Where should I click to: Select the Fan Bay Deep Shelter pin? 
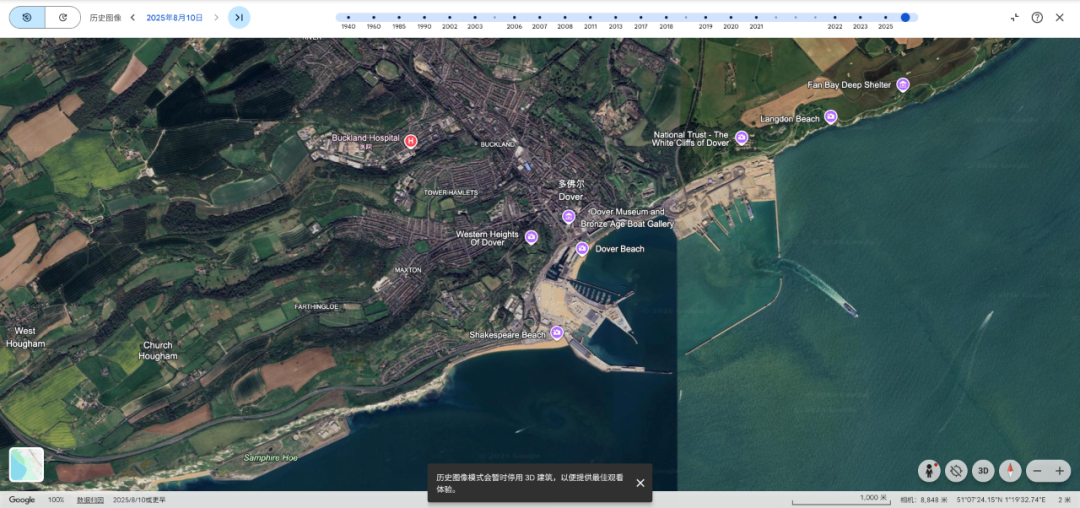pyautogui.click(x=903, y=85)
